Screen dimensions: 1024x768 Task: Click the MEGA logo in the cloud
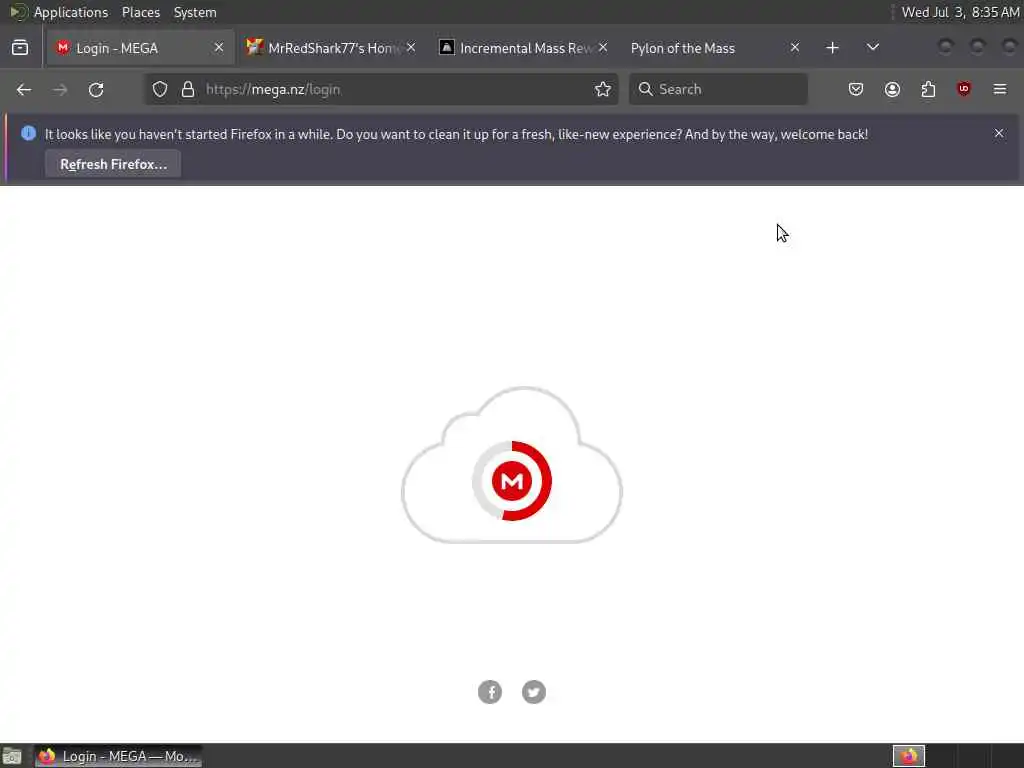point(512,481)
